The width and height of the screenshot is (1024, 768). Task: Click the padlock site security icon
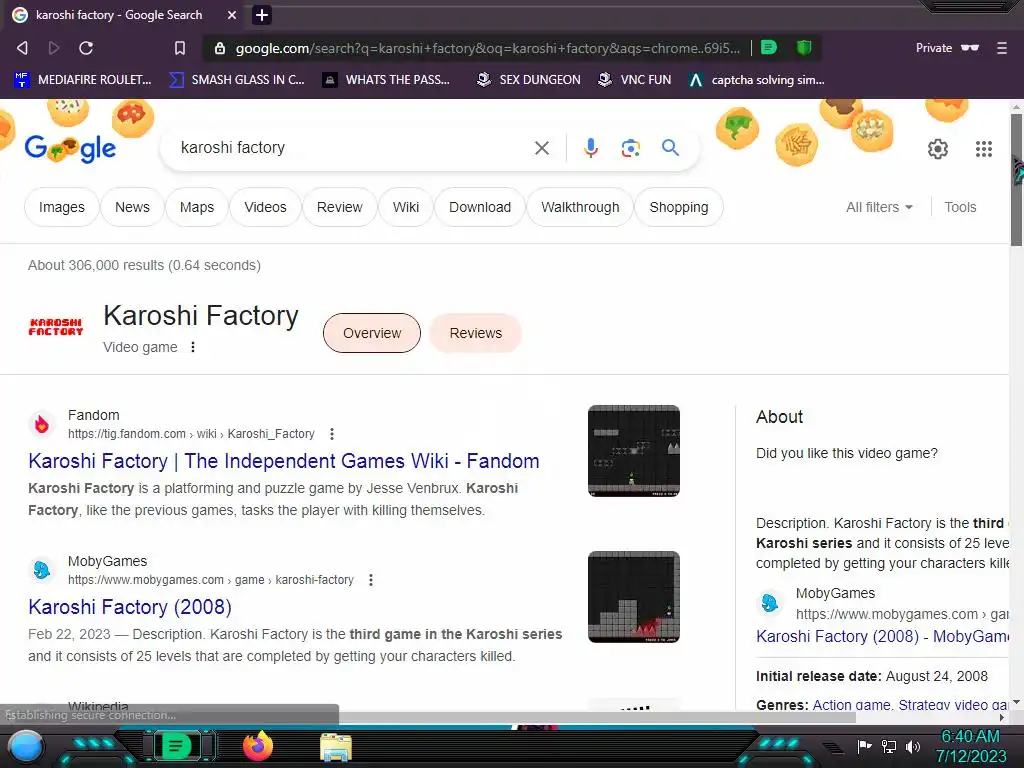click(220, 48)
